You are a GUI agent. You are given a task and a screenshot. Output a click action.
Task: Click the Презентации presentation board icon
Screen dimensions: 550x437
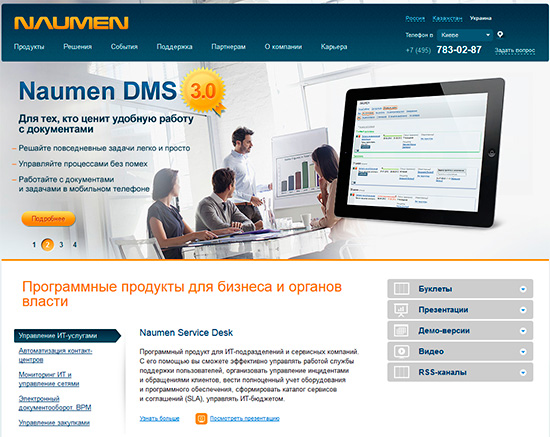(x=401, y=310)
